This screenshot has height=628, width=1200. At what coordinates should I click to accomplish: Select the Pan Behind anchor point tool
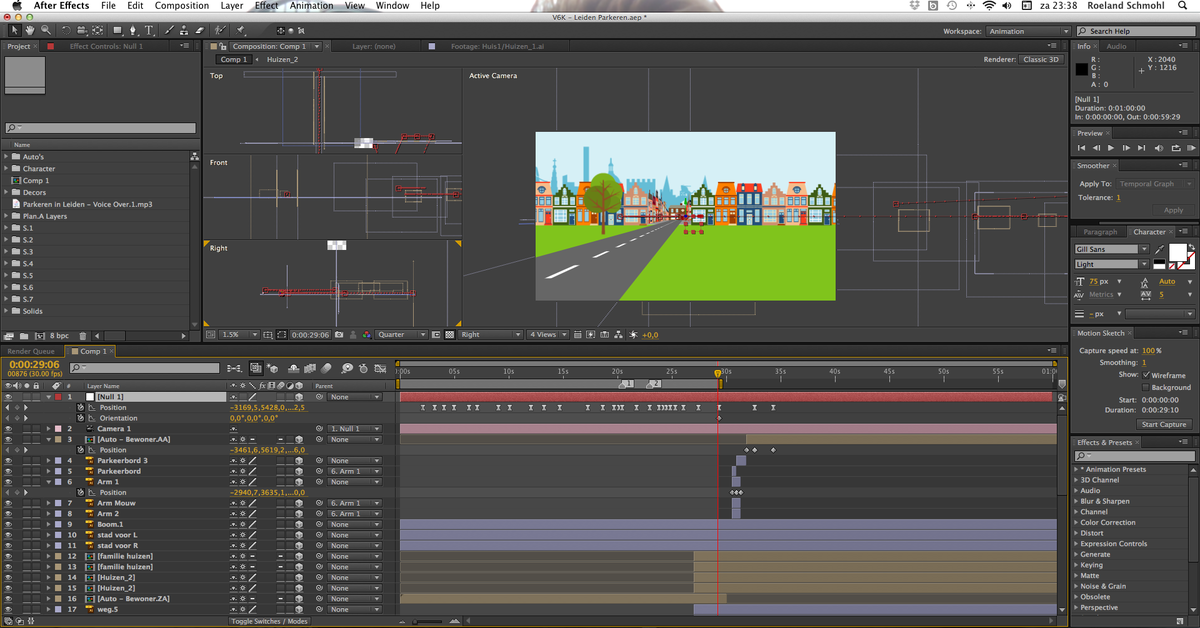(97, 30)
